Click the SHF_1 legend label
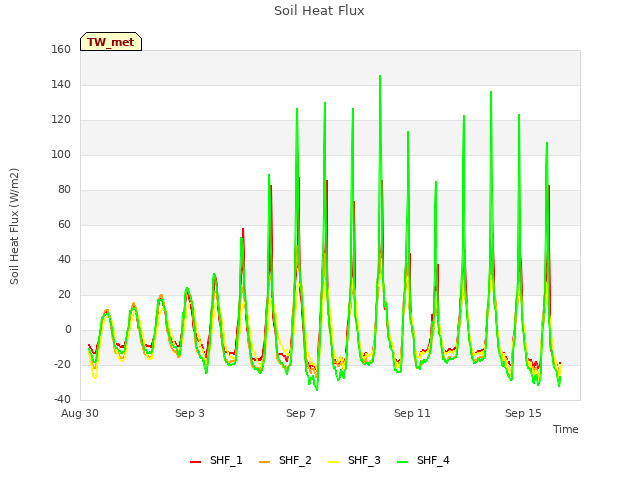The image size is (640, 480). click(226, 460)
